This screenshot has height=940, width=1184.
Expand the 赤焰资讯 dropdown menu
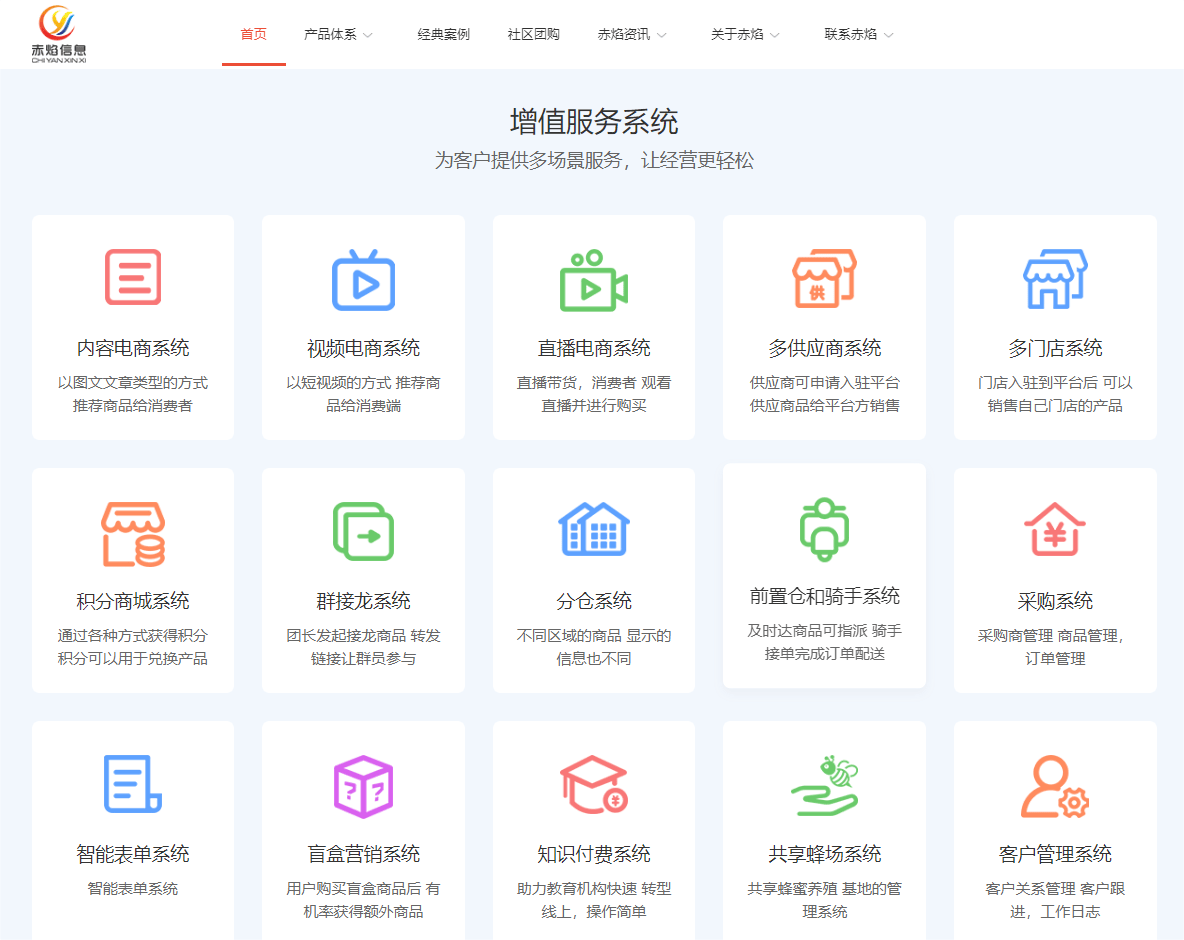(x=632, y=35)
